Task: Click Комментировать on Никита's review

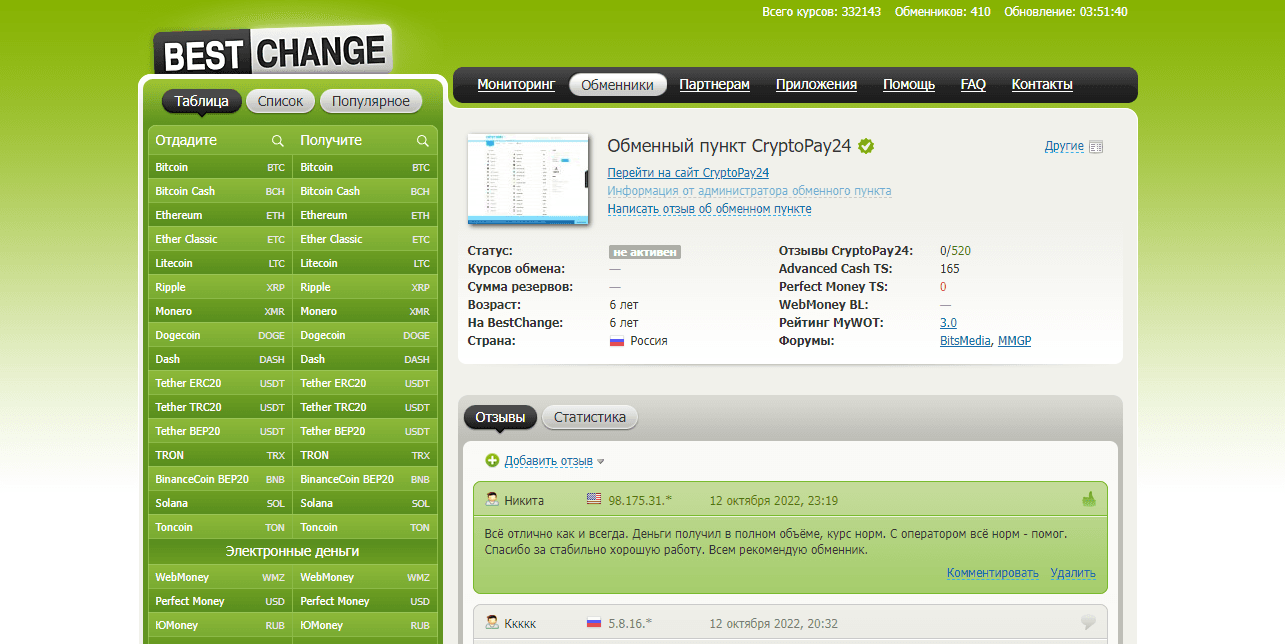Action: coord(992,573)
